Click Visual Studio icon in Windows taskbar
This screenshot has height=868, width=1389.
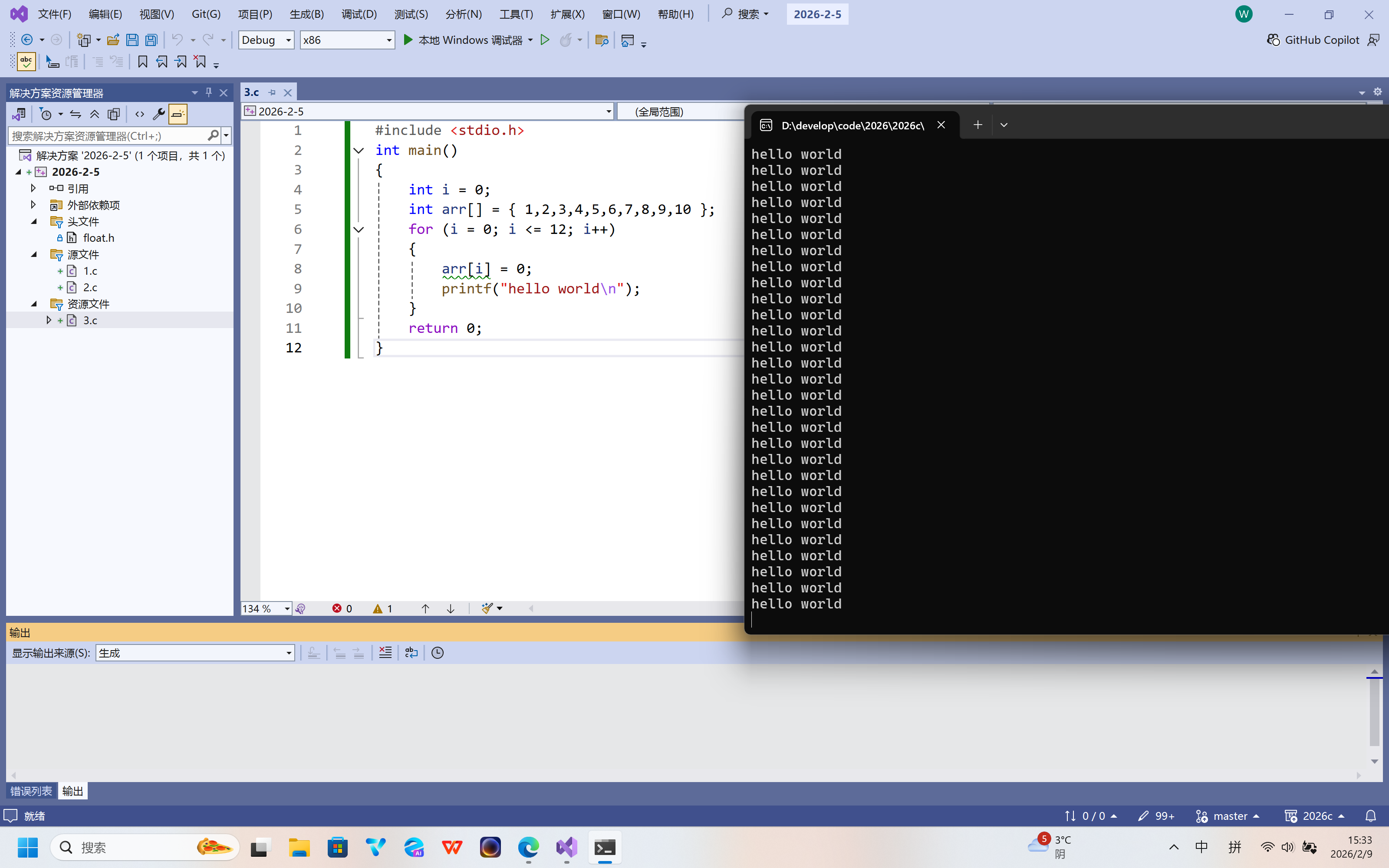tap(566, 847)
